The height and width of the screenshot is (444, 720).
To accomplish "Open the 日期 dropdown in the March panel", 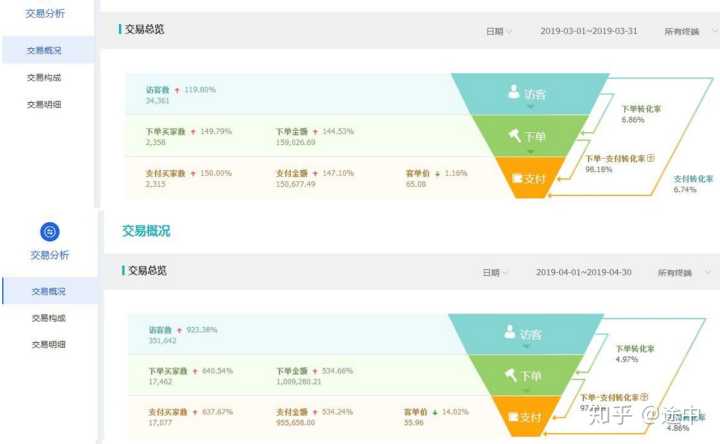I will pyautogui.click(x=499, y=31).
